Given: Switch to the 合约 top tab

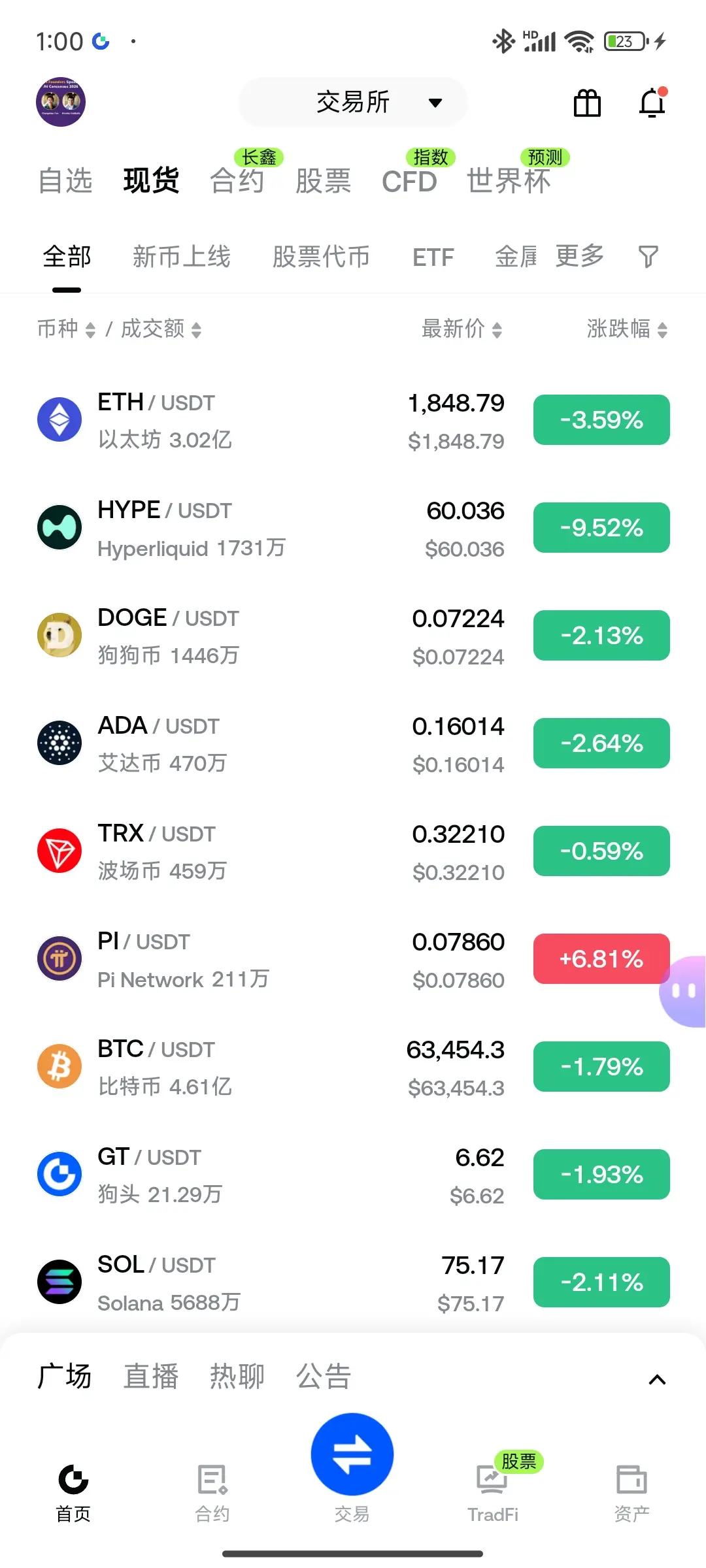Looking at the screenshot, I should [237, 180].
